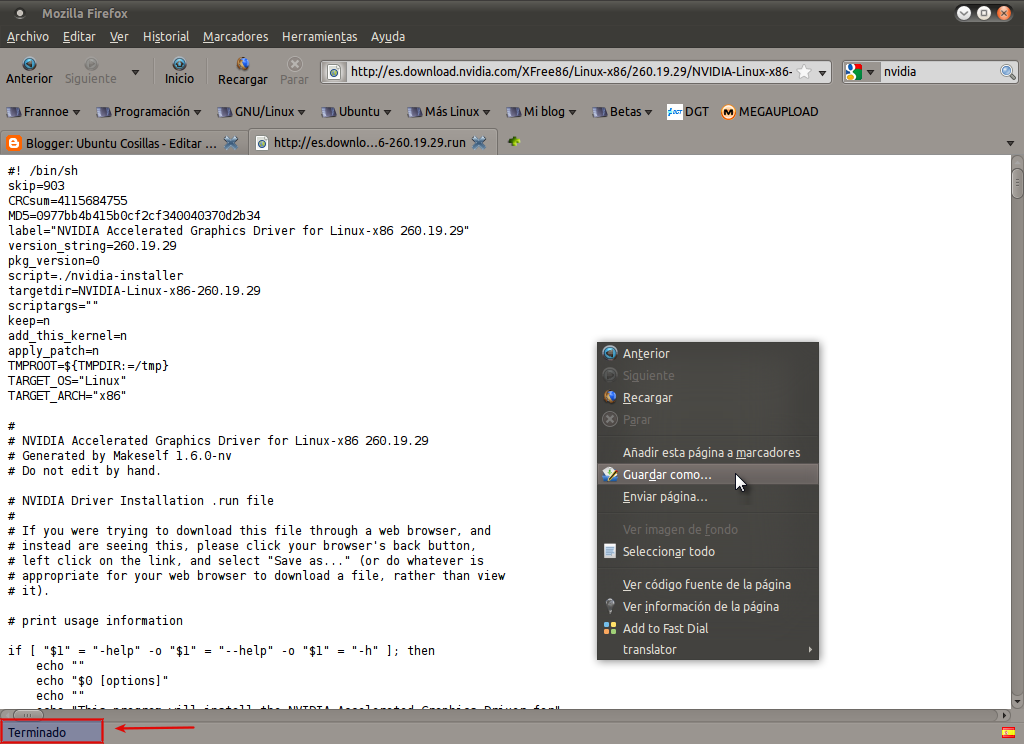Viewport: 1024px width, 744px height.
Task: Expand the Más Linux bookmark folder
Action: (x=449, y=112)
